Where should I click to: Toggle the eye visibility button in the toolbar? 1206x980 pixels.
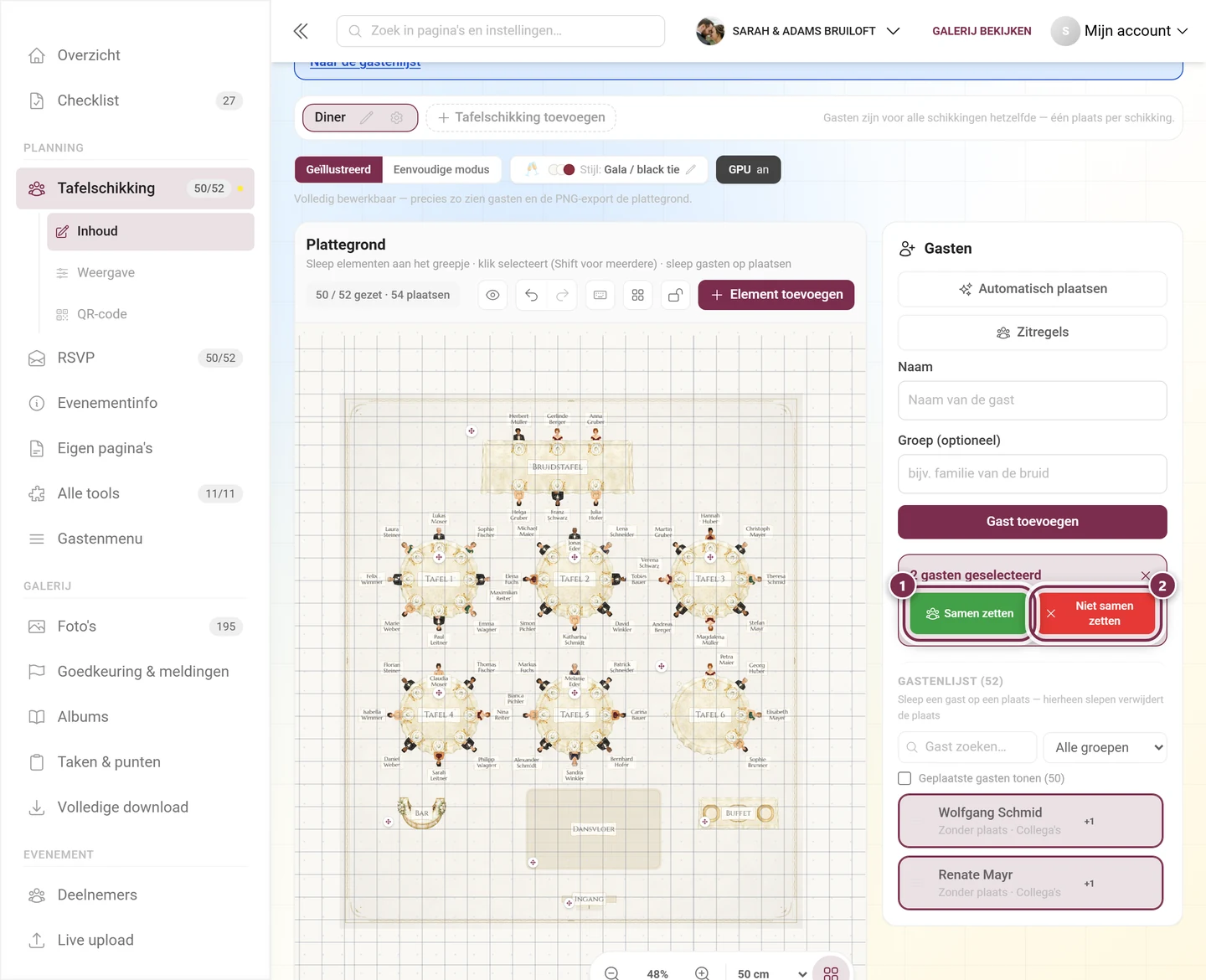493,295
